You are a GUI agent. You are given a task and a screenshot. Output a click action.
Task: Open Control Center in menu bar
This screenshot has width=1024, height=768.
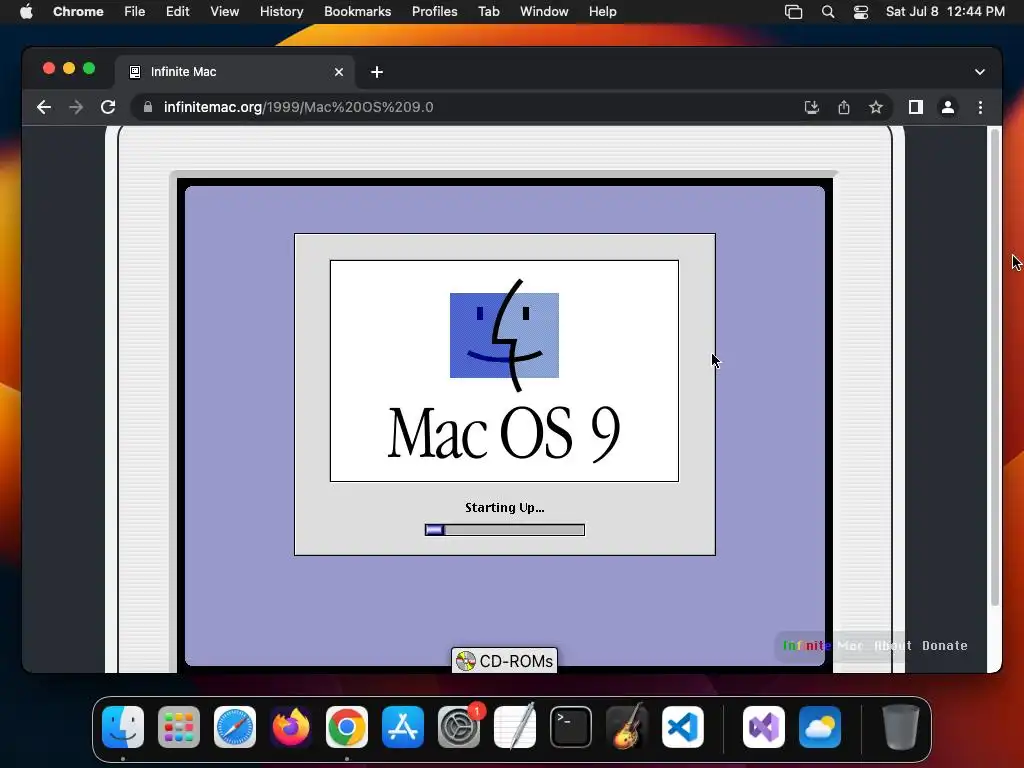861,12
